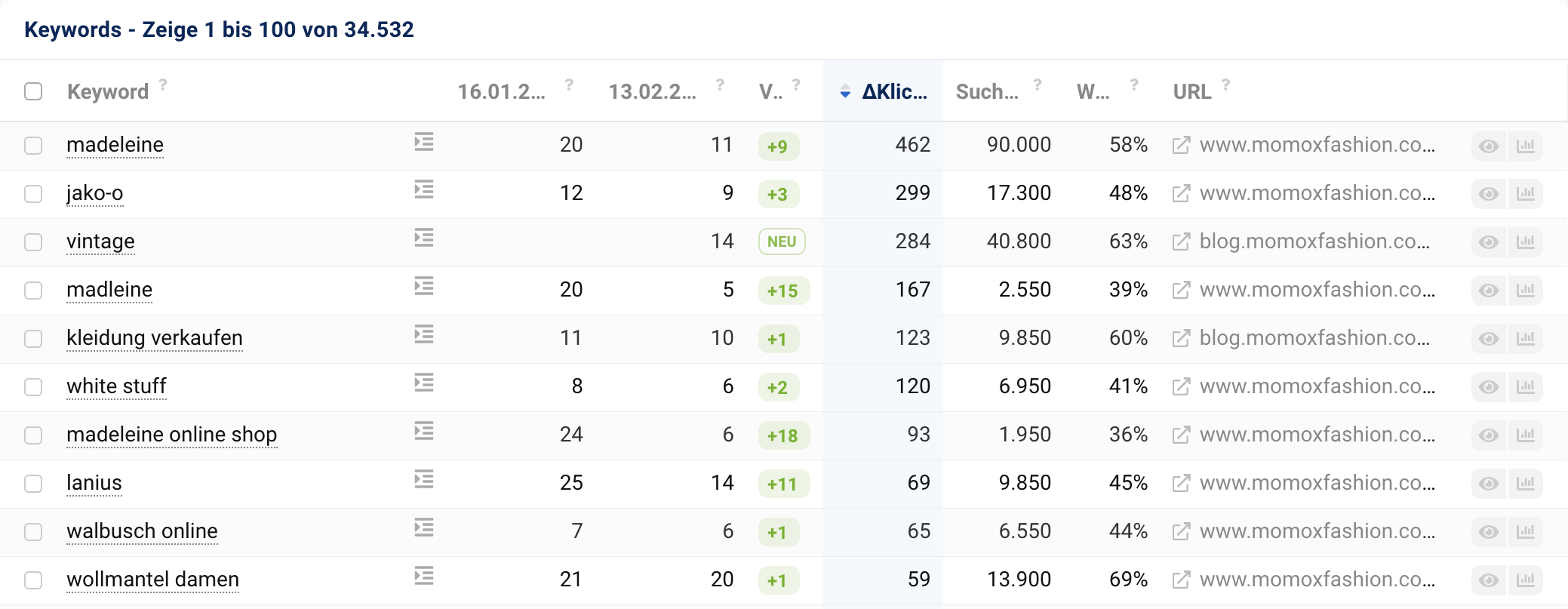Click the search volume value 90.000
The image size is (1568, 609).
(1019, 145)
